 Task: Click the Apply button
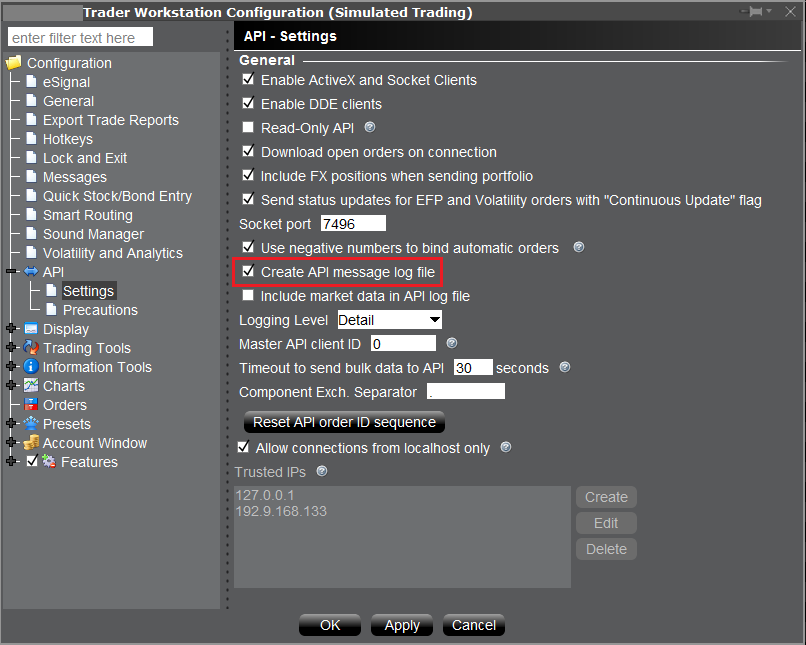click(x=401, y=625)
